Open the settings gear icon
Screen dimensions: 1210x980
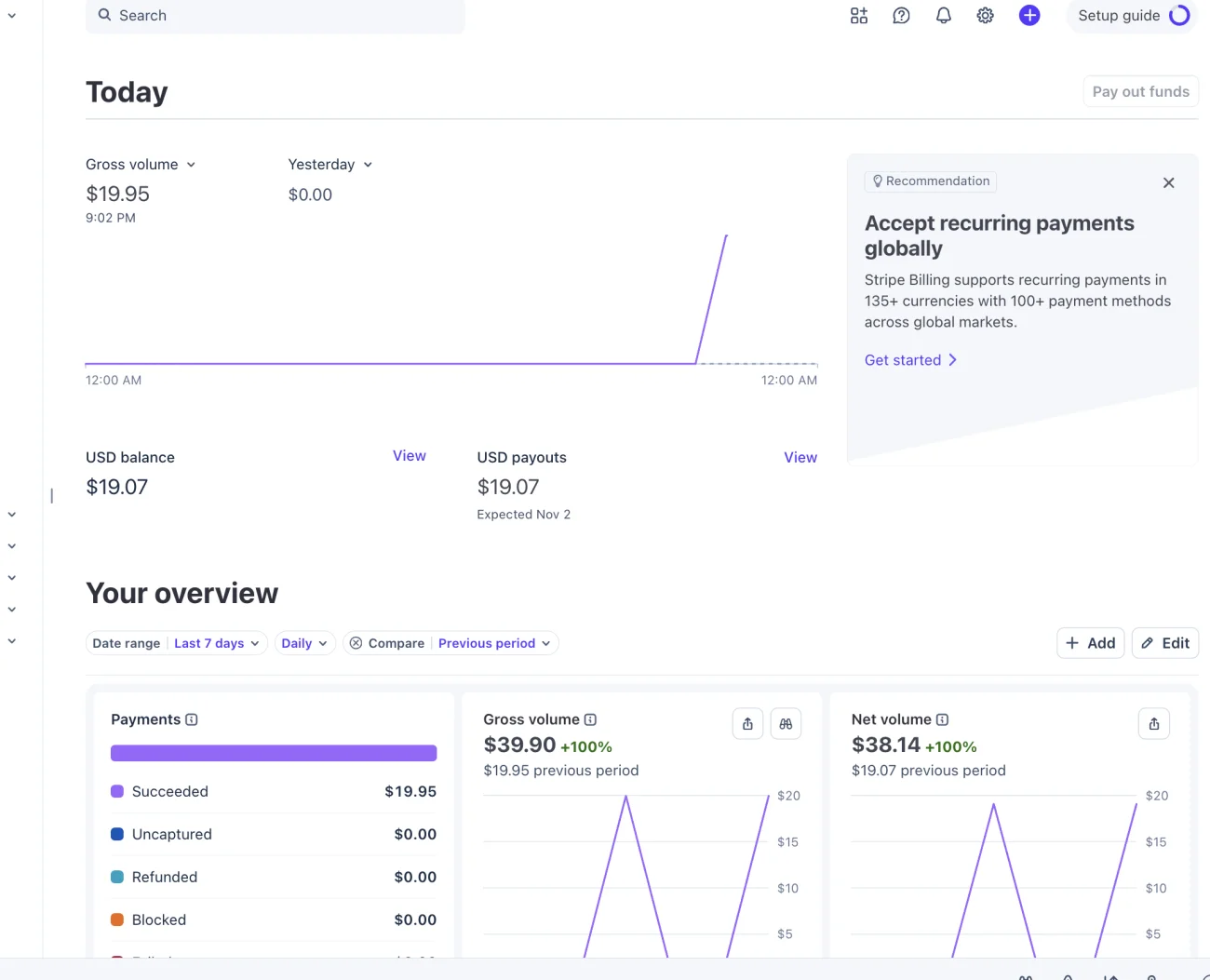pos(985,16)
